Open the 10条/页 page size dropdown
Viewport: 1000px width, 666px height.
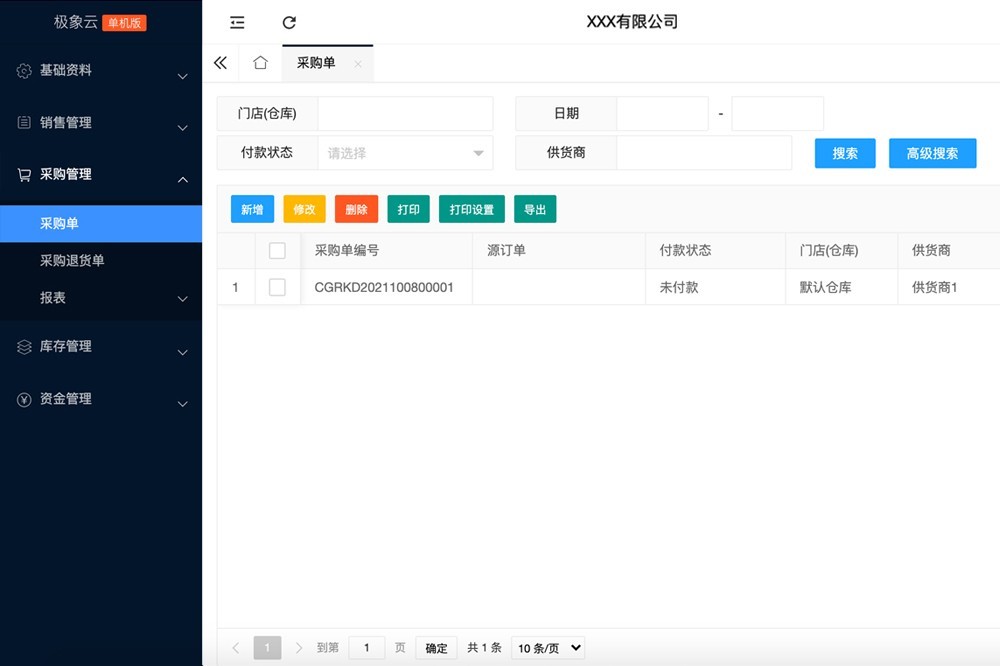(546, 647)
